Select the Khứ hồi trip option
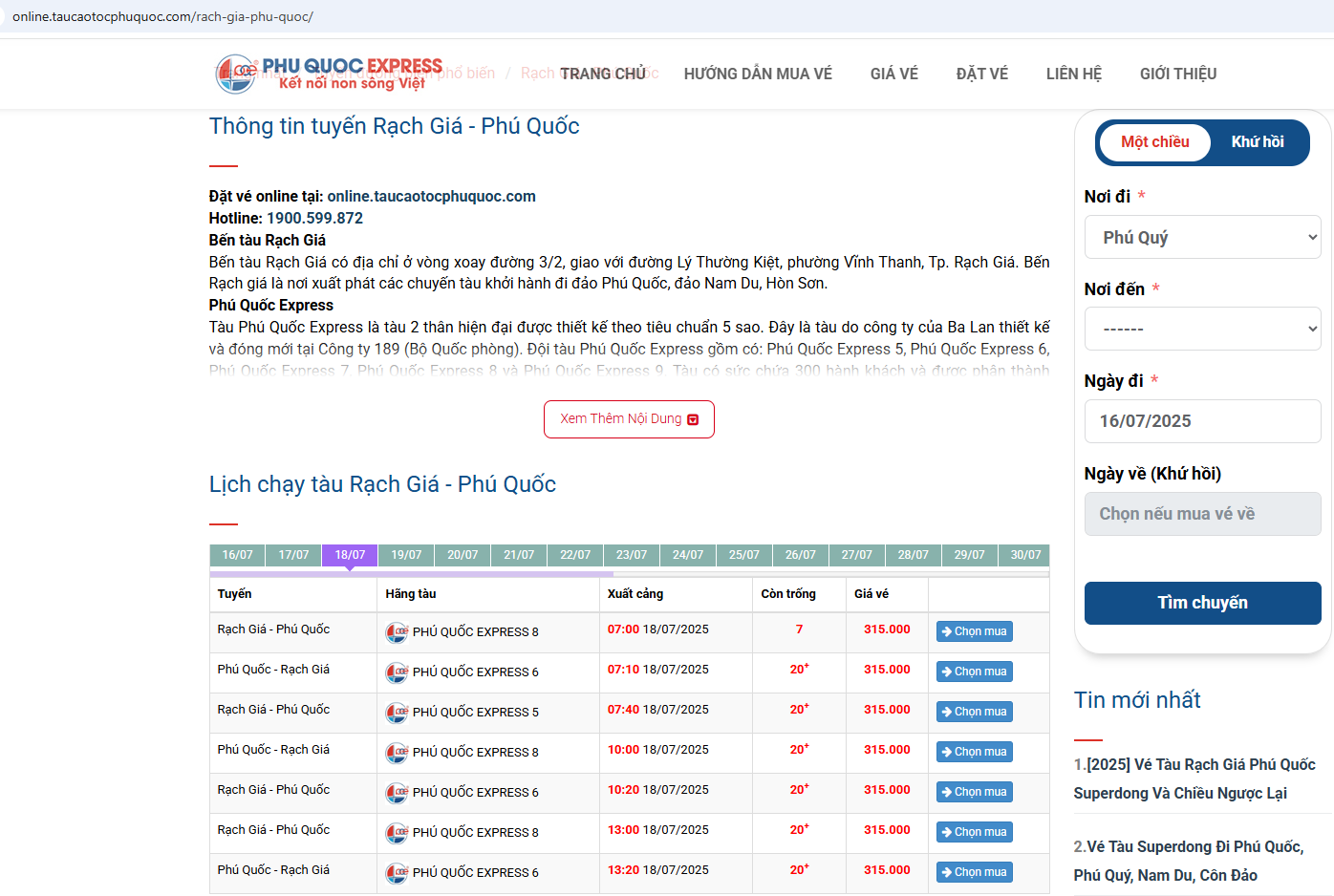The height and width of the screenshot is (896, 1334). 1257,142
